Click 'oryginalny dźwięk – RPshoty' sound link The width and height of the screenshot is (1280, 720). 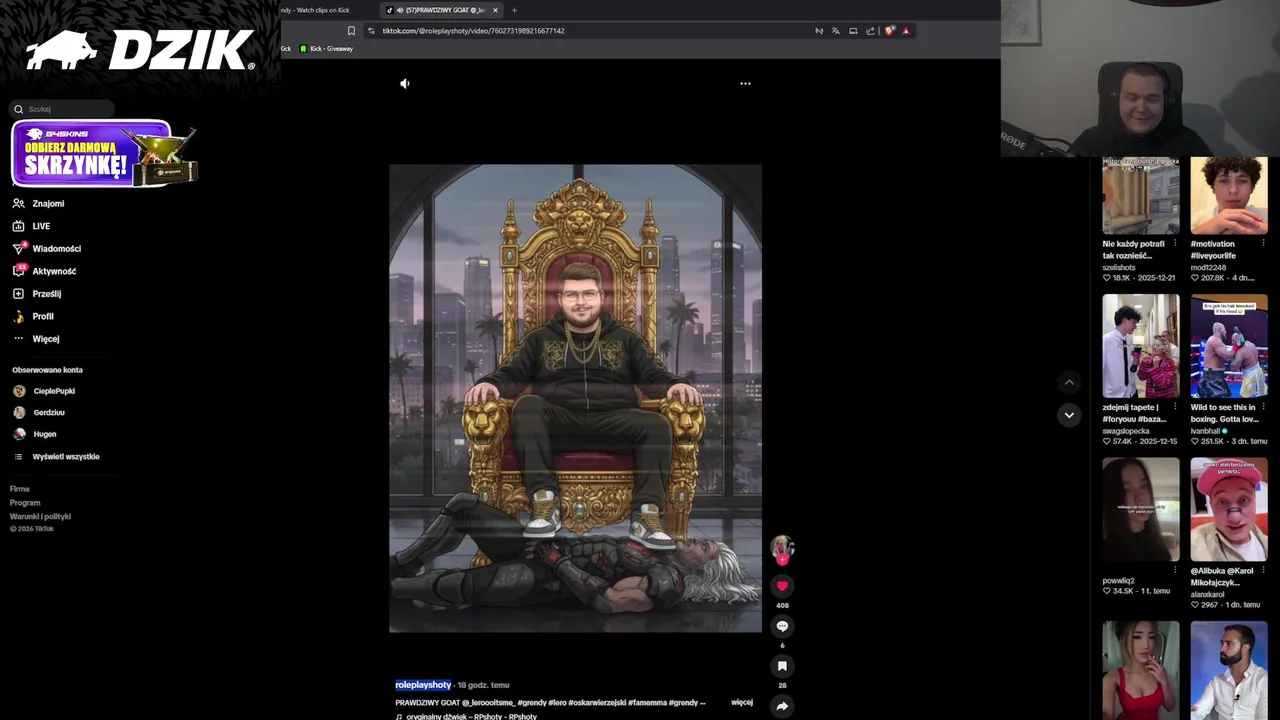coord(466,716)
